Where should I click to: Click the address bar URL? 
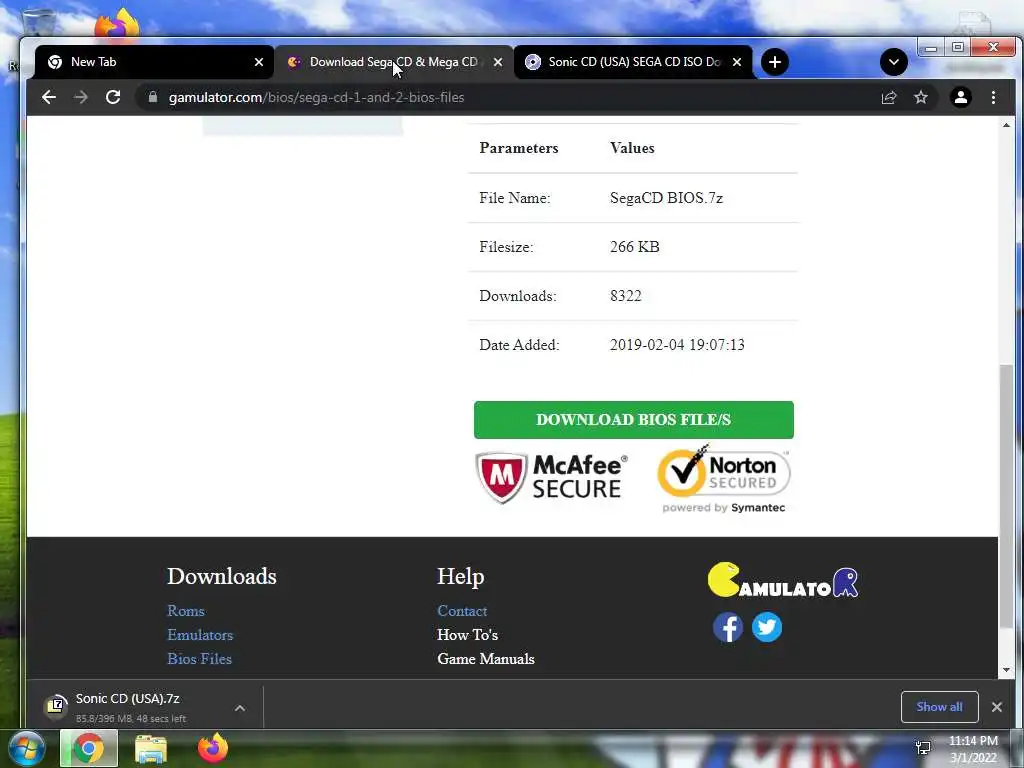click(x=316, y=97)
